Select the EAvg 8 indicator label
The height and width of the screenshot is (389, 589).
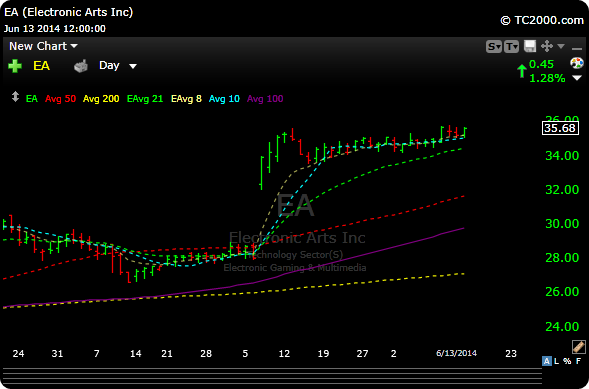click(186, 99)
